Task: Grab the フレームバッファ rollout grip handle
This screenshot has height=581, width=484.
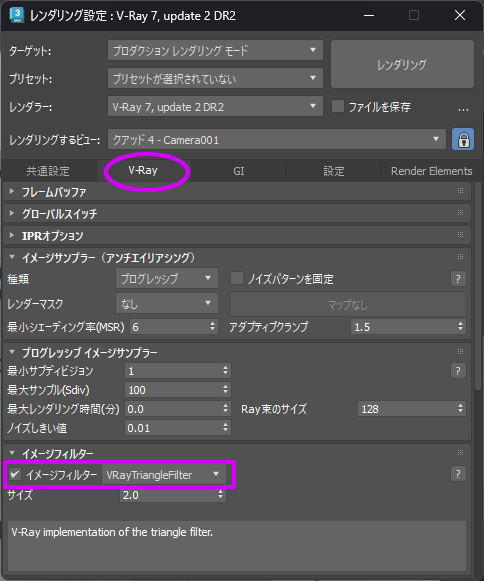Action: [x=460, y=190]
